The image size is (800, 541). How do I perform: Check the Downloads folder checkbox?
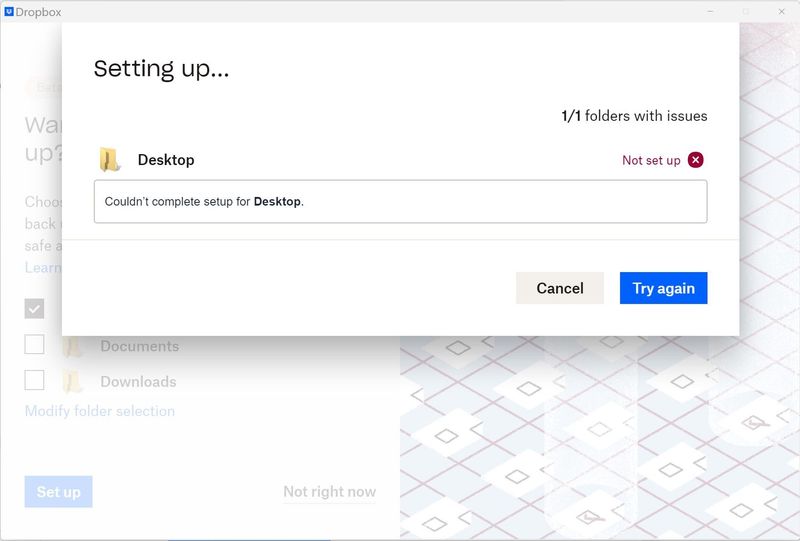[34, 380]
